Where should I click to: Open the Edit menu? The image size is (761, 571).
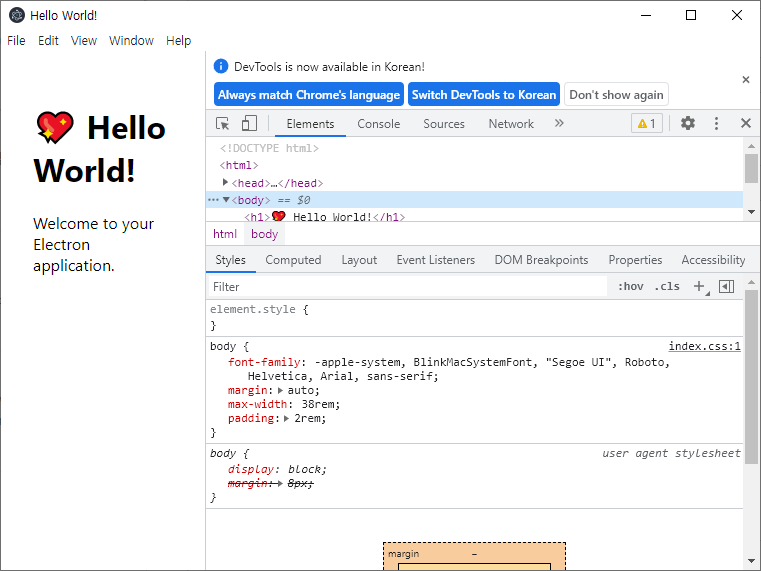click(x=48, y=41)
